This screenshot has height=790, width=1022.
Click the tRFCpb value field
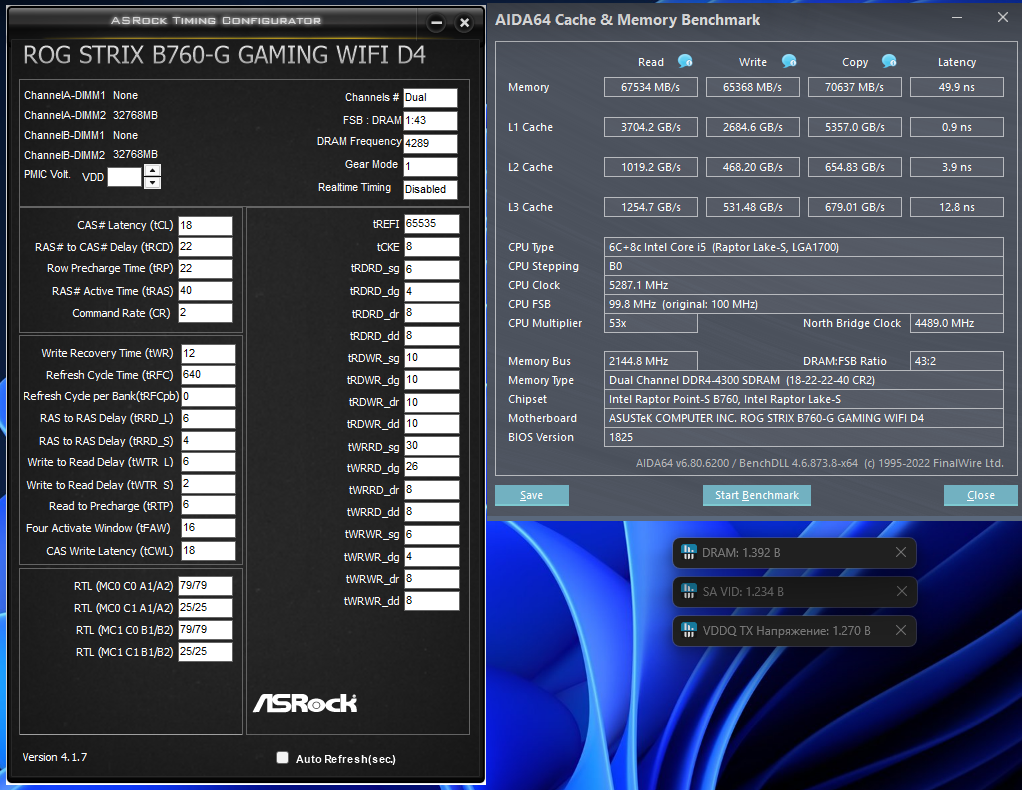click(x=208, y=396)
